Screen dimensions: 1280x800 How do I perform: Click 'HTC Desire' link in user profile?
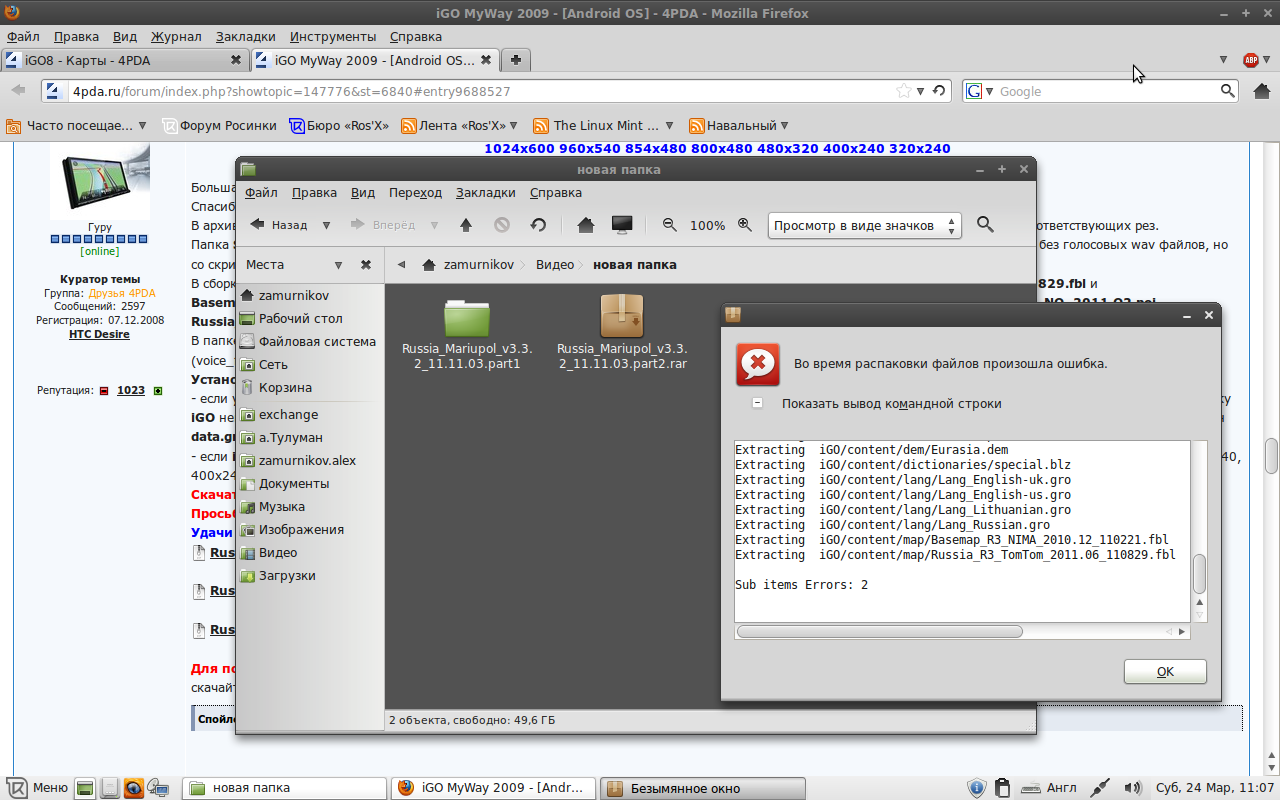point(99,334)
